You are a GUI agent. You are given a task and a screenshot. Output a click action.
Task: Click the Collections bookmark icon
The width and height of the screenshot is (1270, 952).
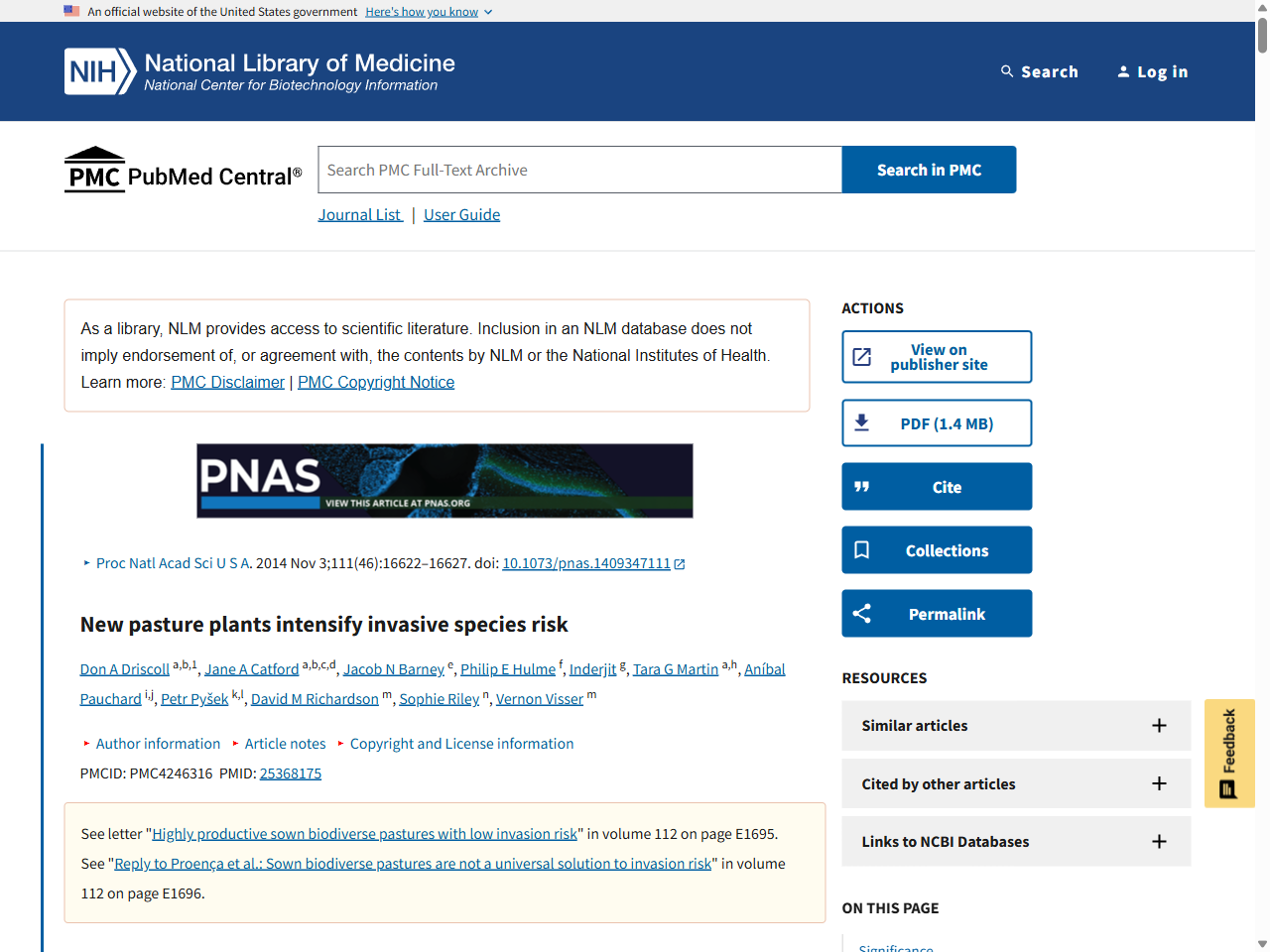tap(862, 549)
